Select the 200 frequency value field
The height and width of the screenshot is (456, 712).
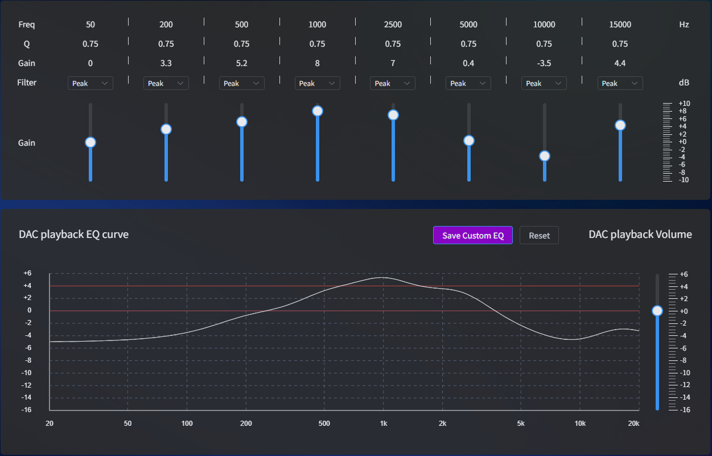pyautogui.click(x=166, y=25)
